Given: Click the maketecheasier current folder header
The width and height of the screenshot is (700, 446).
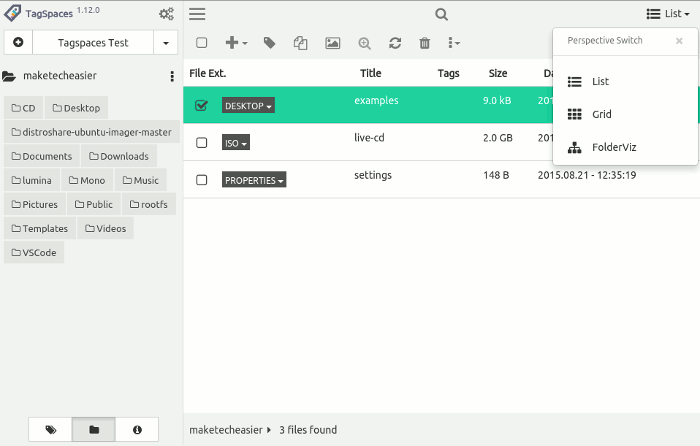Looking at the screenshot, I should coord(60,76).
